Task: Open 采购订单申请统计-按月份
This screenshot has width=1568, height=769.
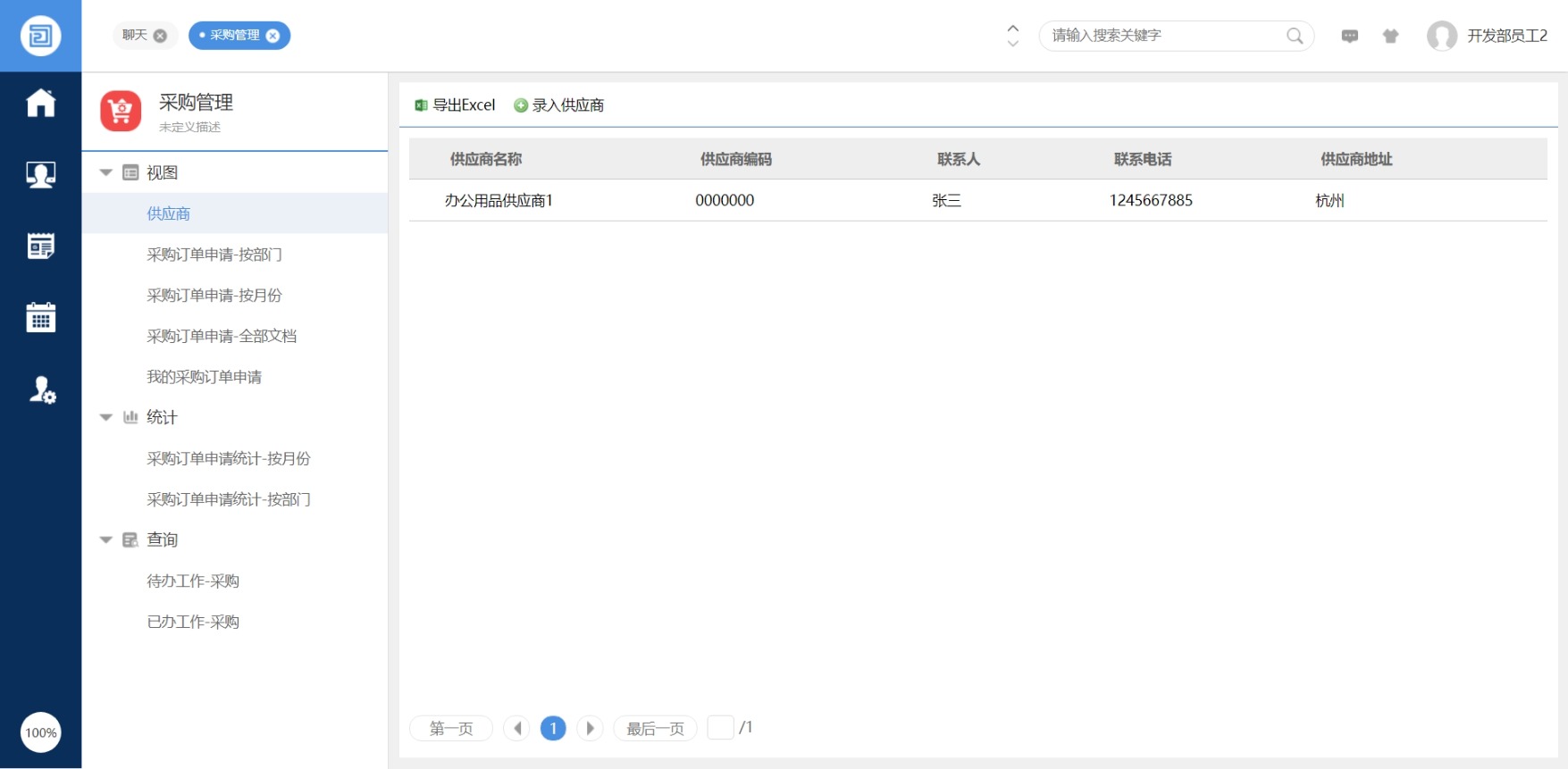Action: click(229, 458)
